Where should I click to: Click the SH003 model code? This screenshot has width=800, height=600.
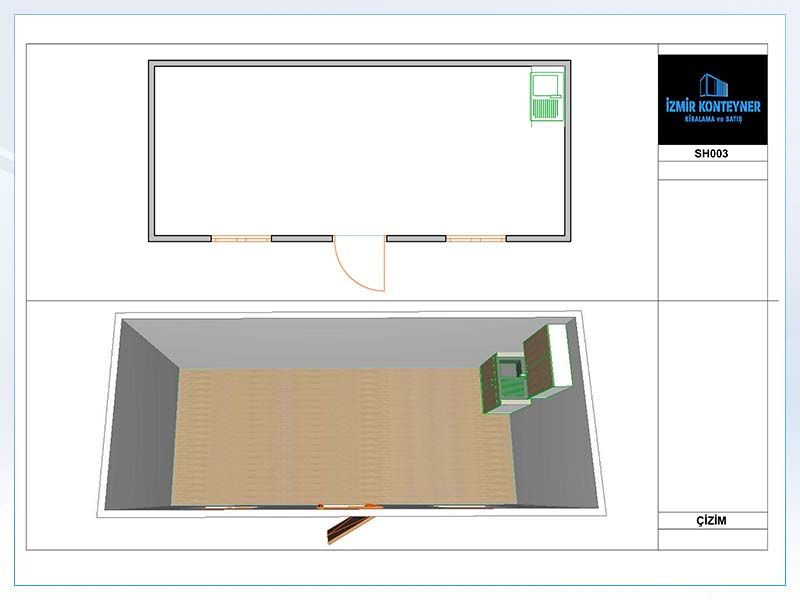point(711,154)
